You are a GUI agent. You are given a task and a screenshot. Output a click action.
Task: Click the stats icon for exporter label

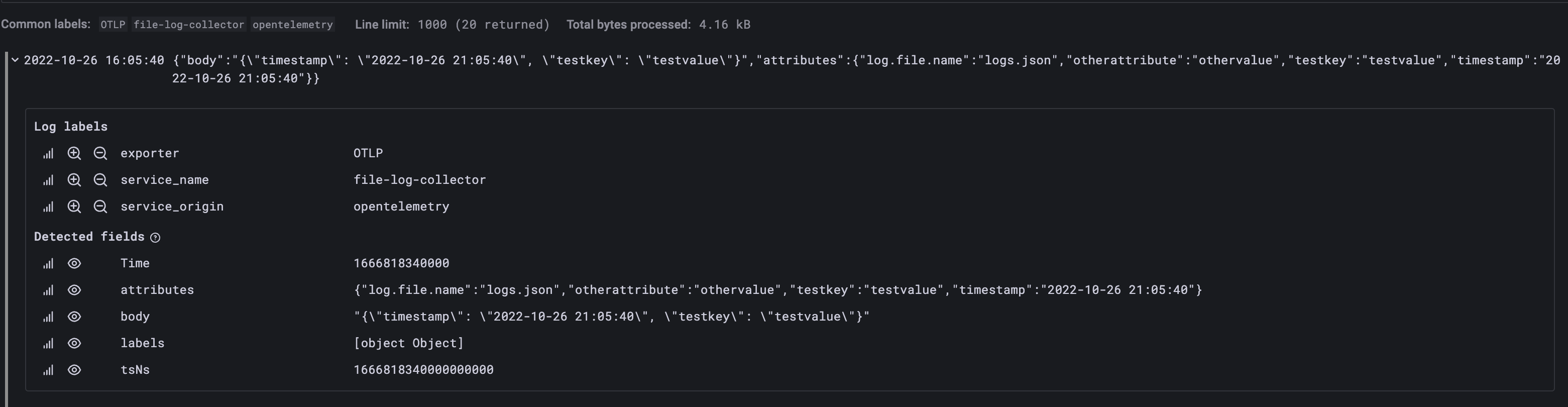pyautogui.click(x=48, y=153)
